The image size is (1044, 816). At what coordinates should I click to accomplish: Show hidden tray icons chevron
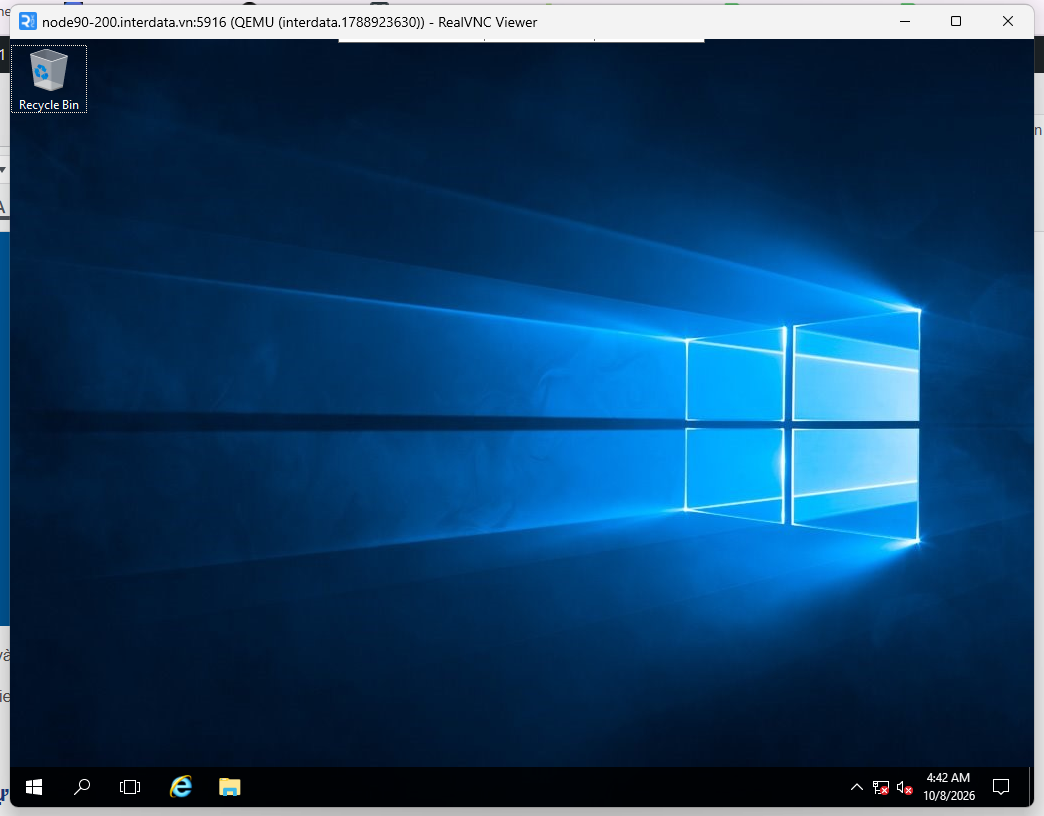(x=857, y=787)
